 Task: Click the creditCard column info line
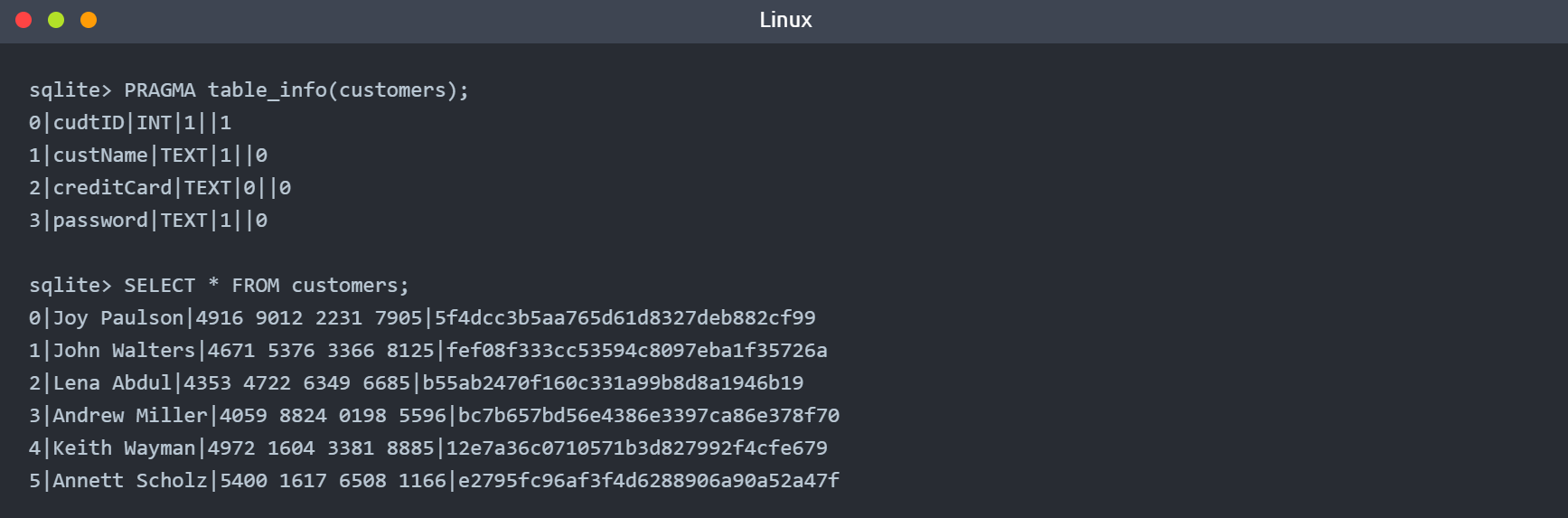(160, 188)
